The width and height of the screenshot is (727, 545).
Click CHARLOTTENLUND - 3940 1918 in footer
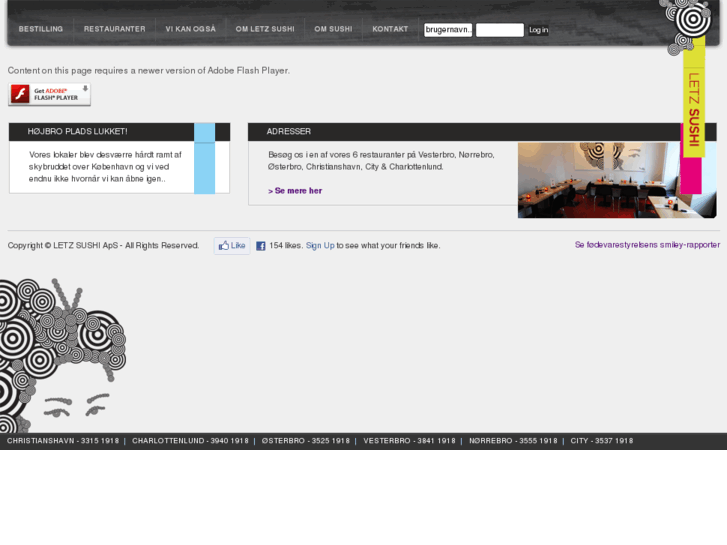click(190, 441)
